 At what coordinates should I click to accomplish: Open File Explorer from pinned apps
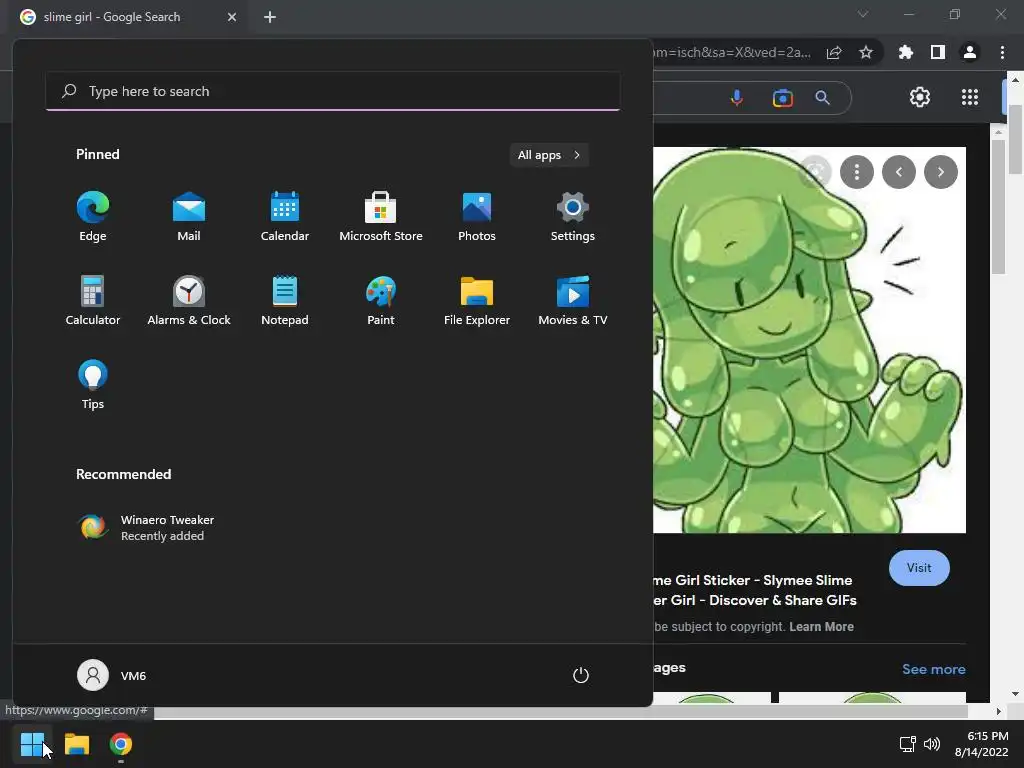[477, 300]
